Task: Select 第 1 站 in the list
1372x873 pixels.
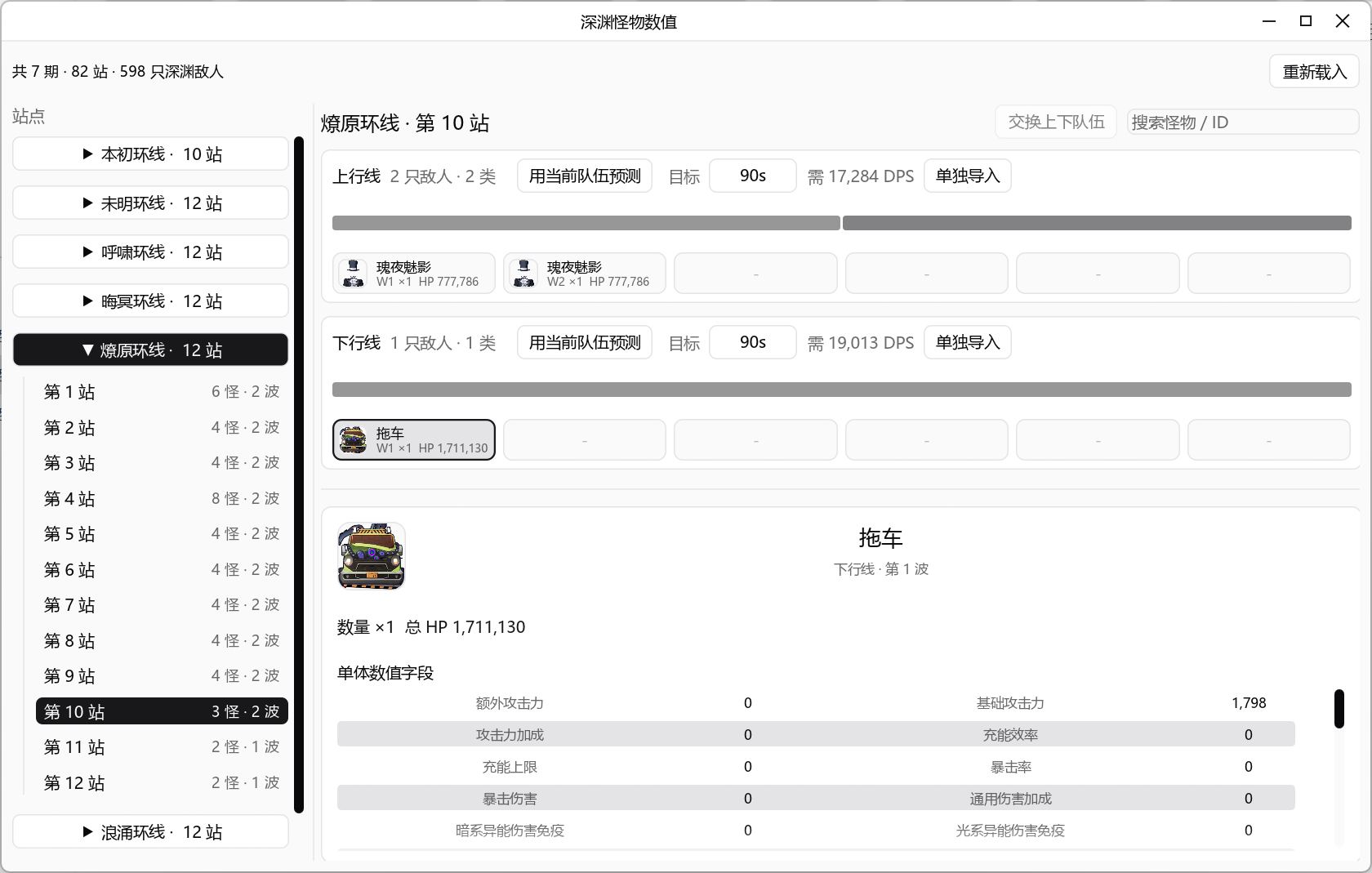Action: point(162,392)
